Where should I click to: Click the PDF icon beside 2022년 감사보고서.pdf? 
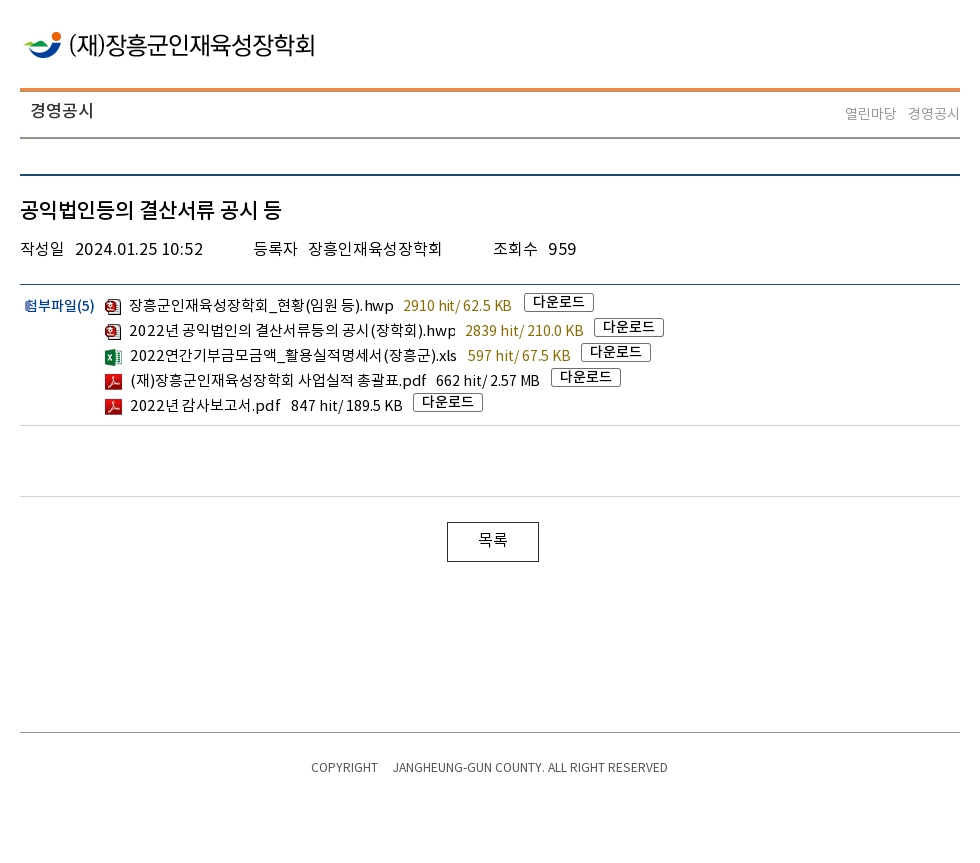click(113, 406)
